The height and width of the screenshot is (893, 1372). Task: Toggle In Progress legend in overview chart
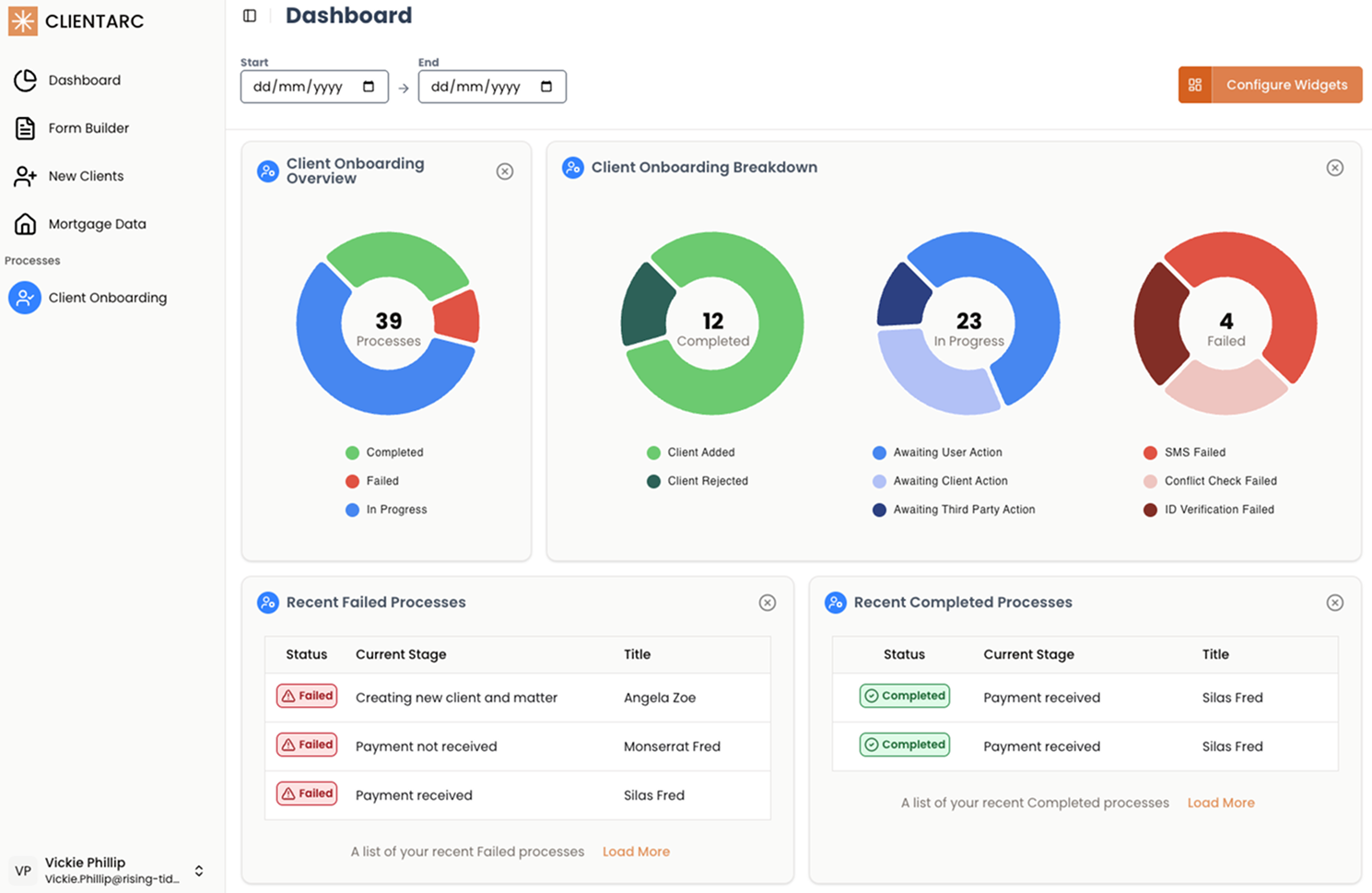click(386, 510)
